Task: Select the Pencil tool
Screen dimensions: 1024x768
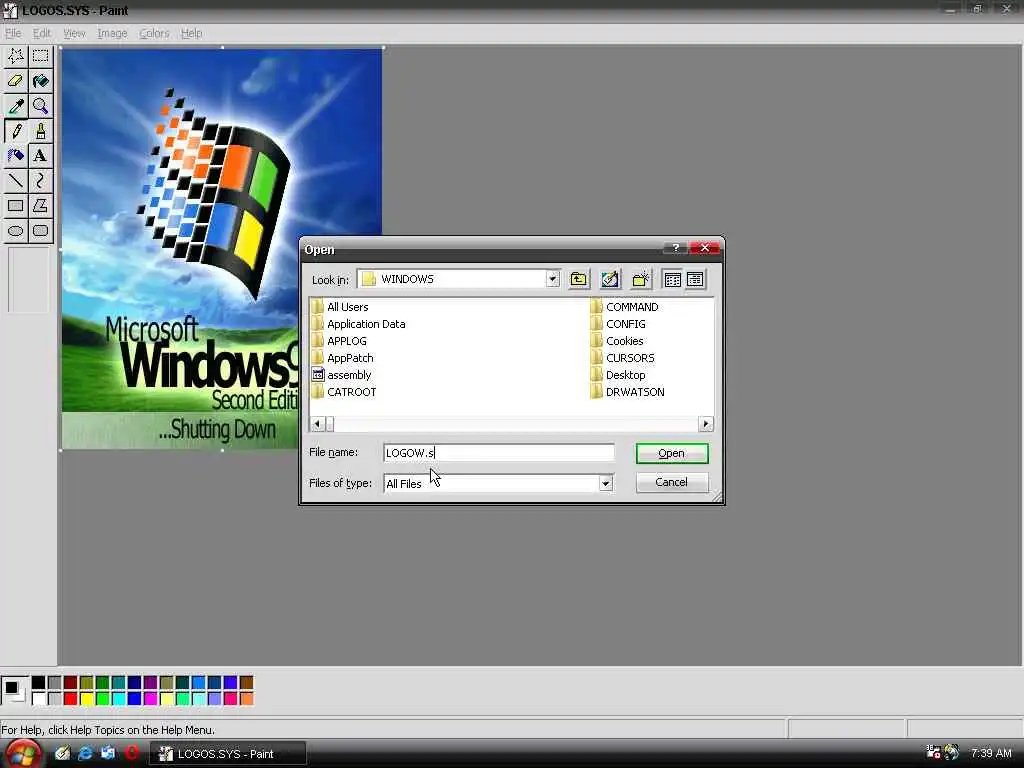Action: click(16, 131)
